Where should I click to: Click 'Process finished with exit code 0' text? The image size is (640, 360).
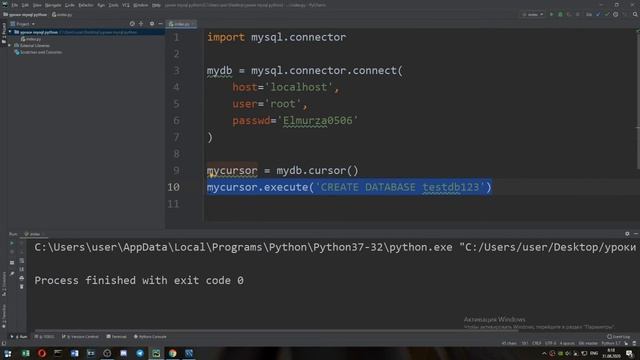click(x=139, y=280)
